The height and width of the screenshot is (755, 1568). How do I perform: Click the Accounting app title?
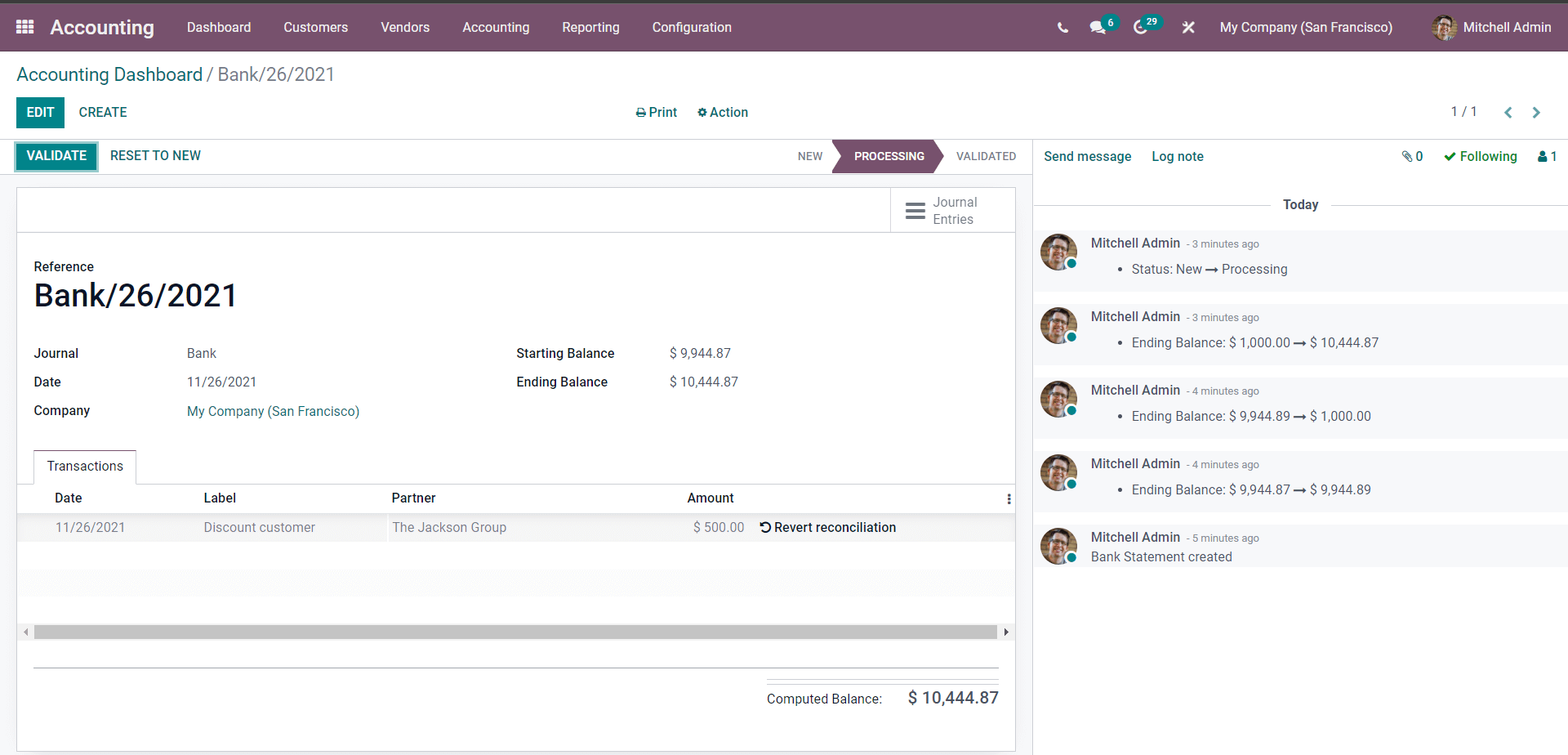(102, 28)
